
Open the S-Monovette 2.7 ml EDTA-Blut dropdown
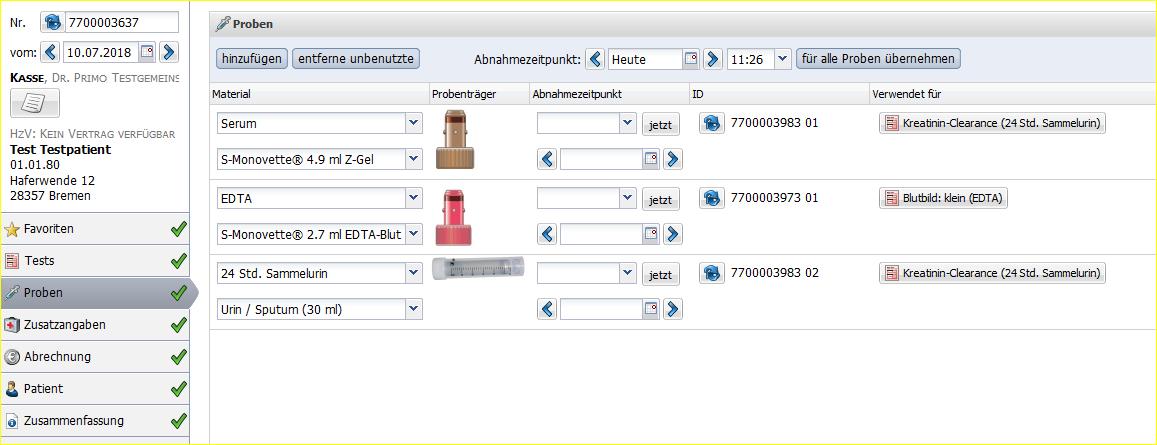[x=414, y=234]
